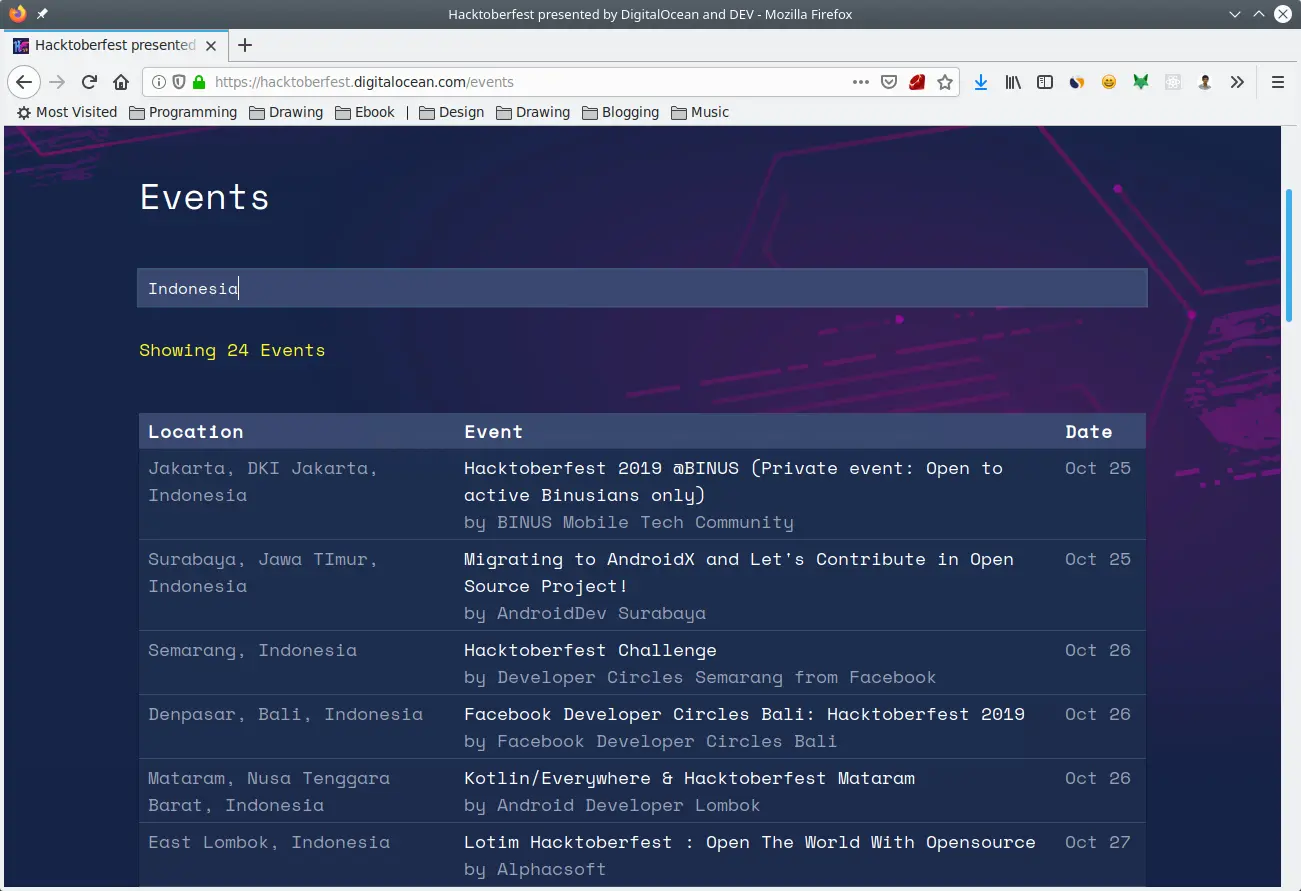Click 'by Developer Circles Semarang from Facebook' text
The height and width of the screenshot is (891, 1301).
pos(700,677)
